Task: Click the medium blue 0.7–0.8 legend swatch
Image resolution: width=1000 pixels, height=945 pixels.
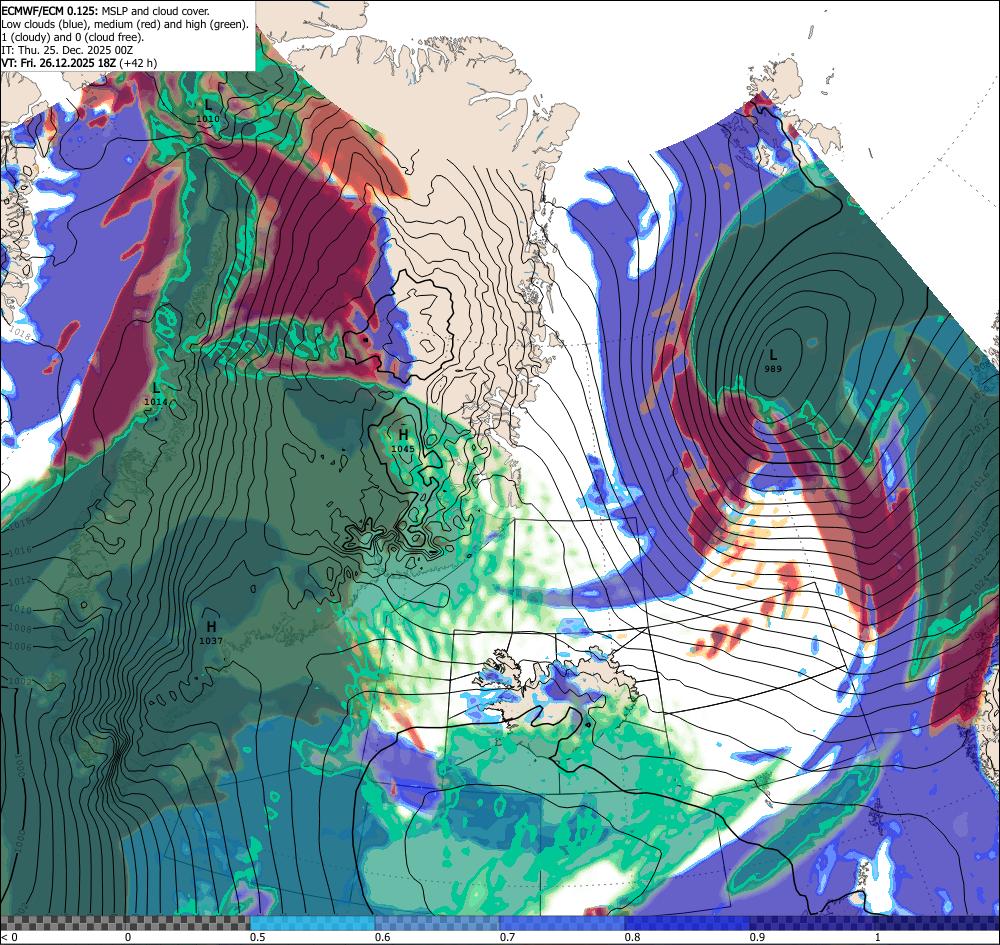Action: [x=562, y=923]
